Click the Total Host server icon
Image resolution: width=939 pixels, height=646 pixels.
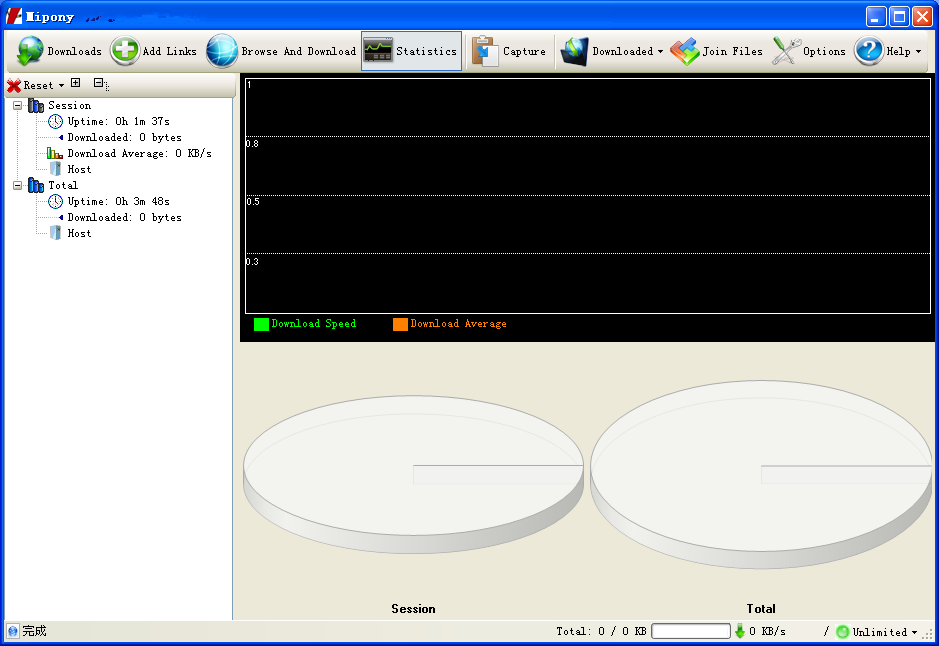tap(55, 233)
